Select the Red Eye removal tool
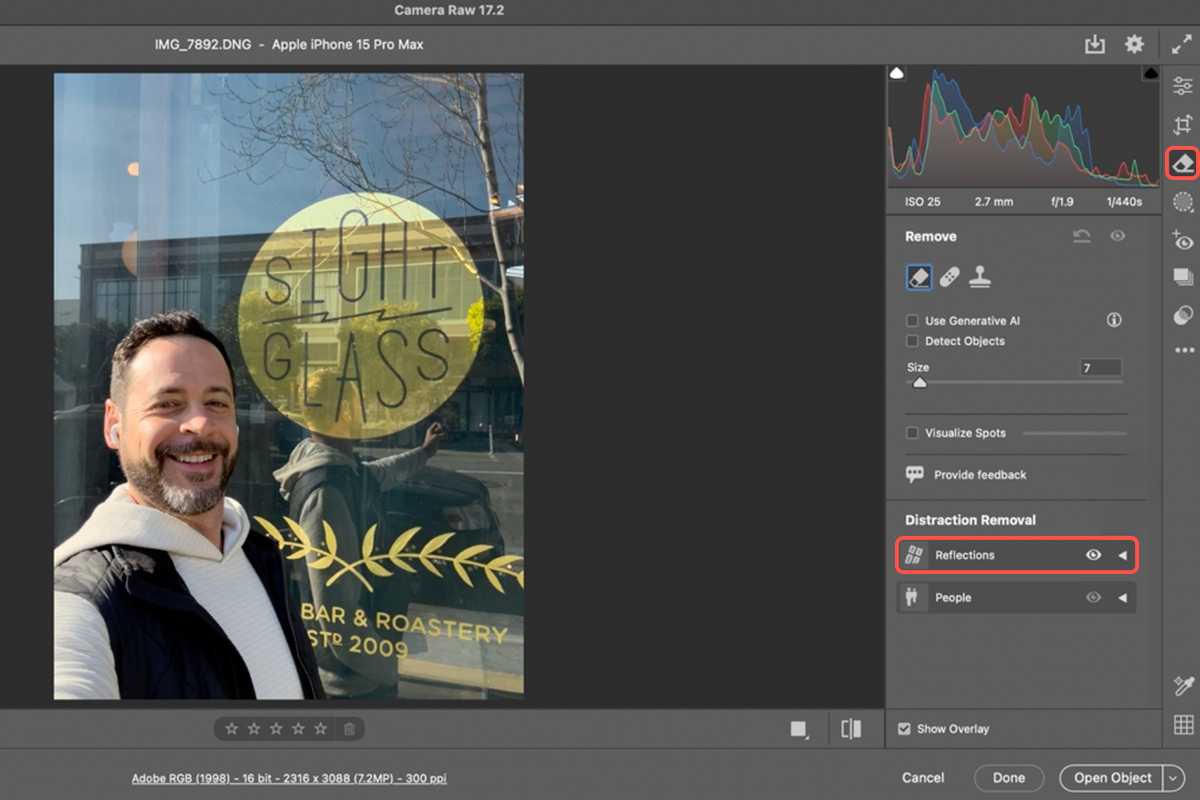This screenshot has width=1200, height=800. [1182, 240]
